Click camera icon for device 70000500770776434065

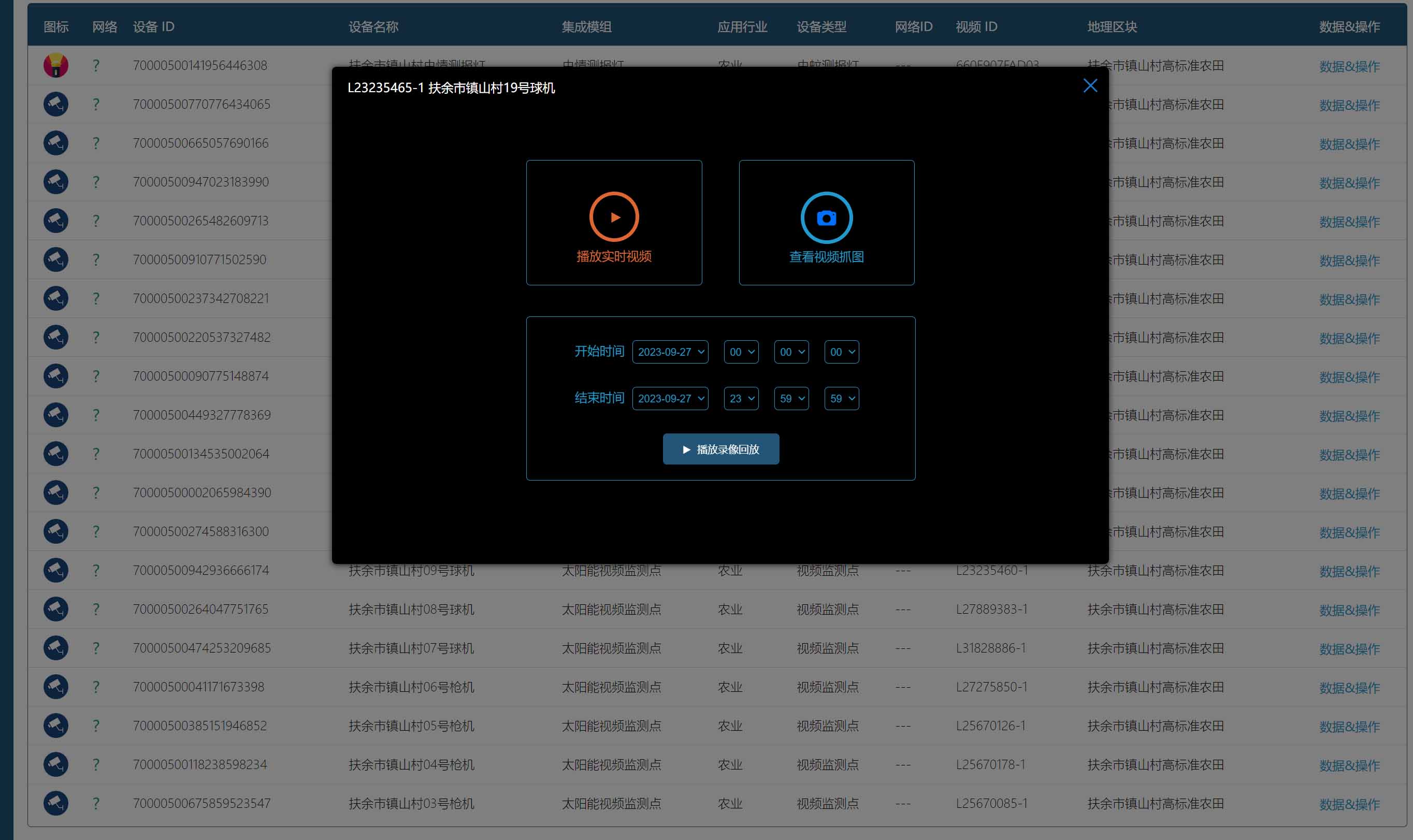pos(55,104)
